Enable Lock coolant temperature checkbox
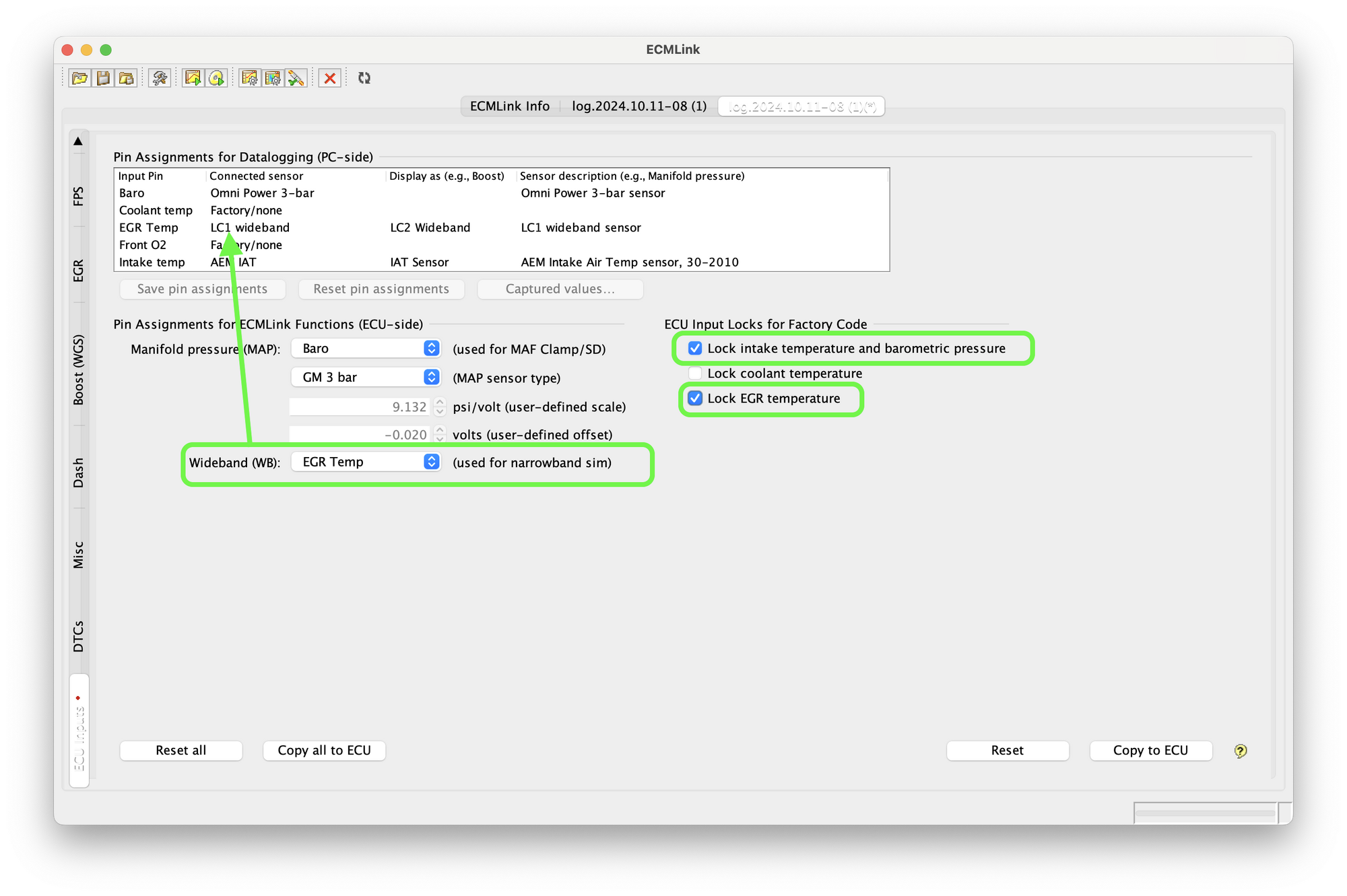Viewport: 1347px width, 896px height. 695,373
